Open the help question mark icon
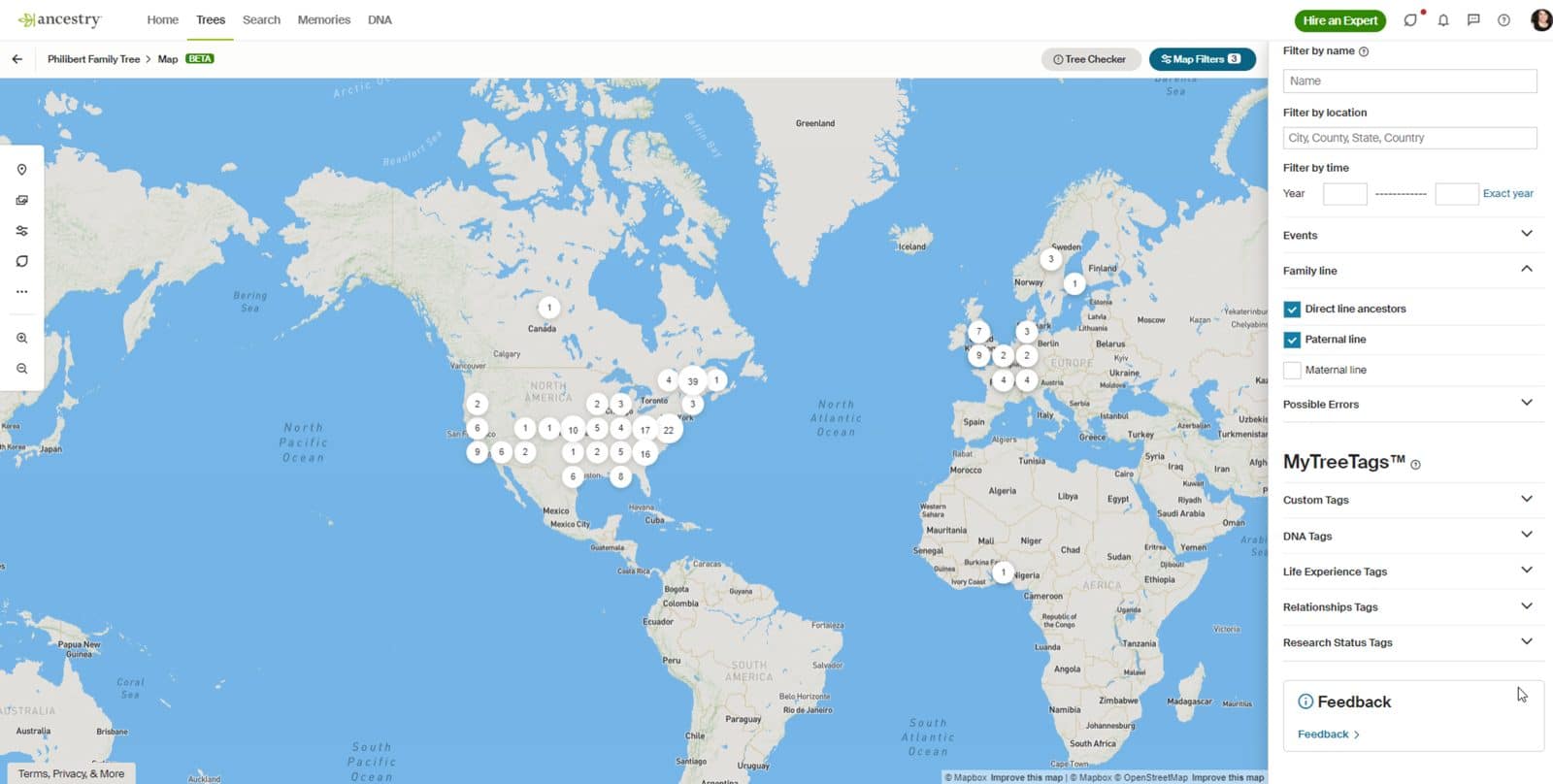 (x=1503, y=20)
